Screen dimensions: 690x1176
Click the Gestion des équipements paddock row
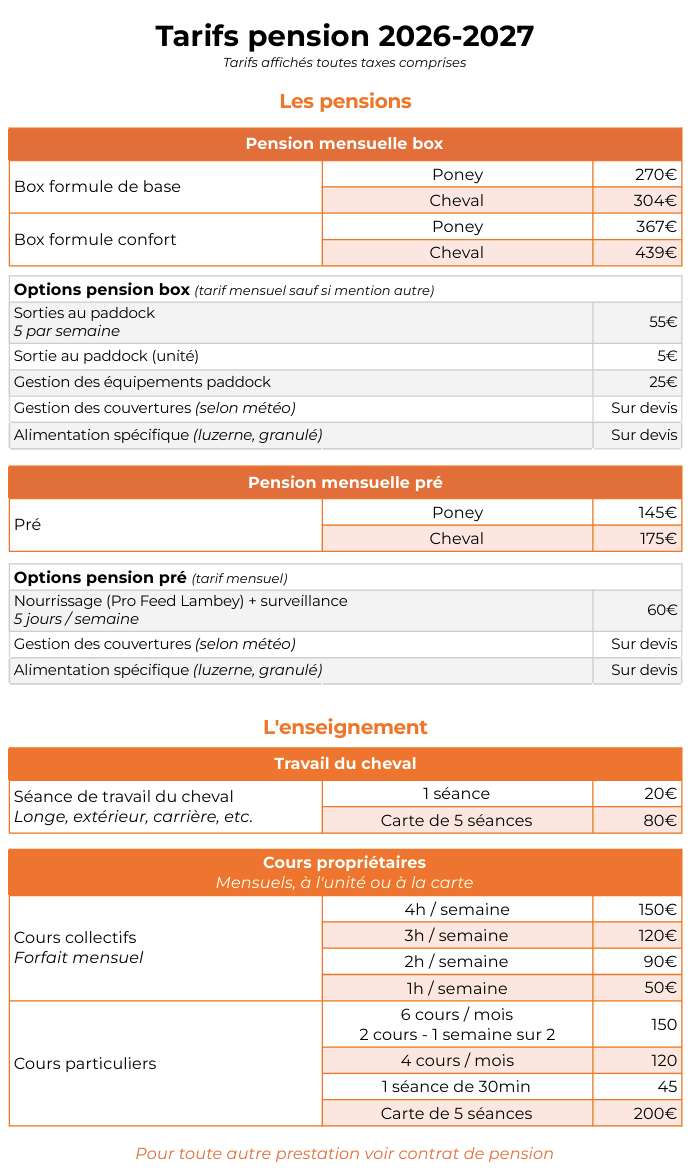[345, 382]
